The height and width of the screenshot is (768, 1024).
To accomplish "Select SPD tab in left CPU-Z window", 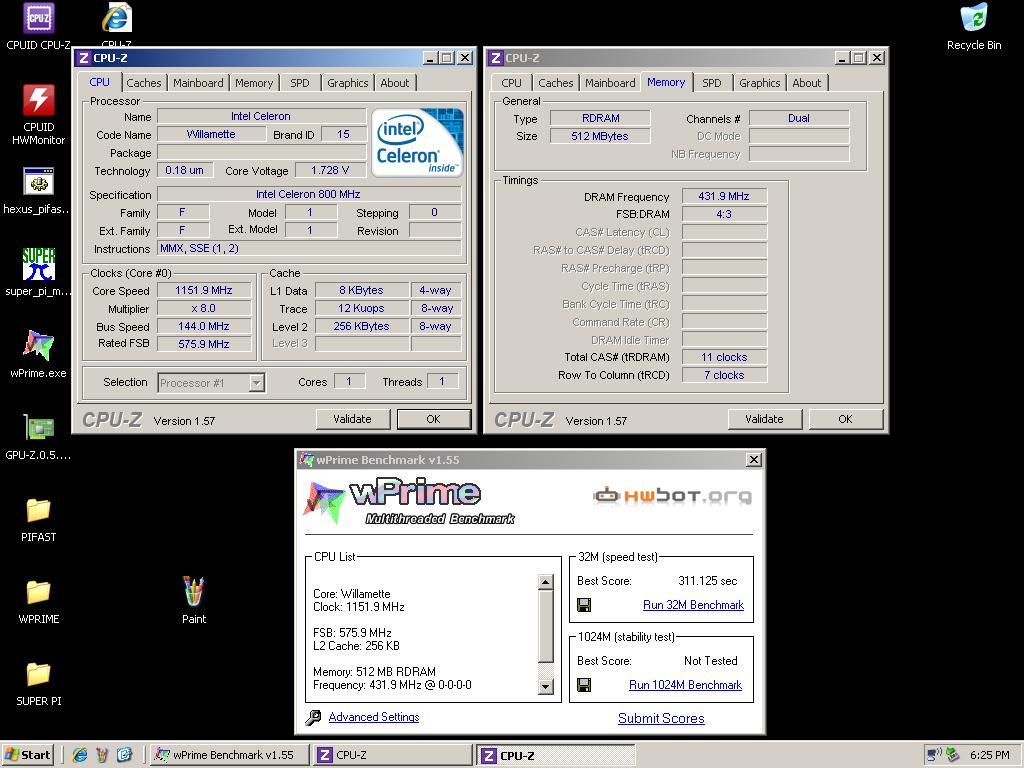I will (x=300, y=83).
